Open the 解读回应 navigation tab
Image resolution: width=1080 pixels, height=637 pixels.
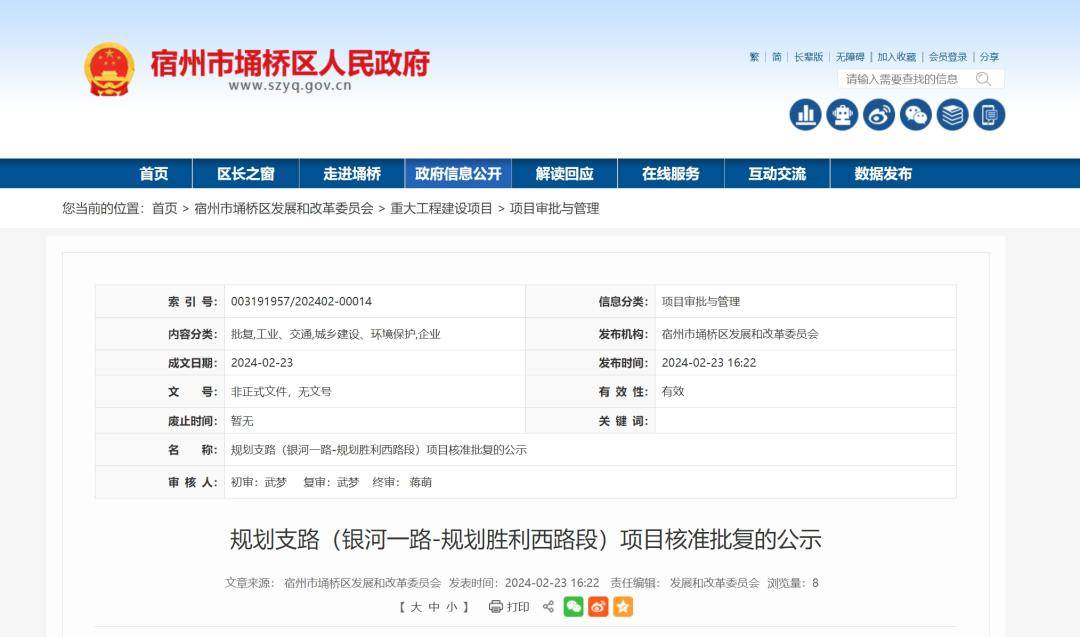tap(565, 174)
